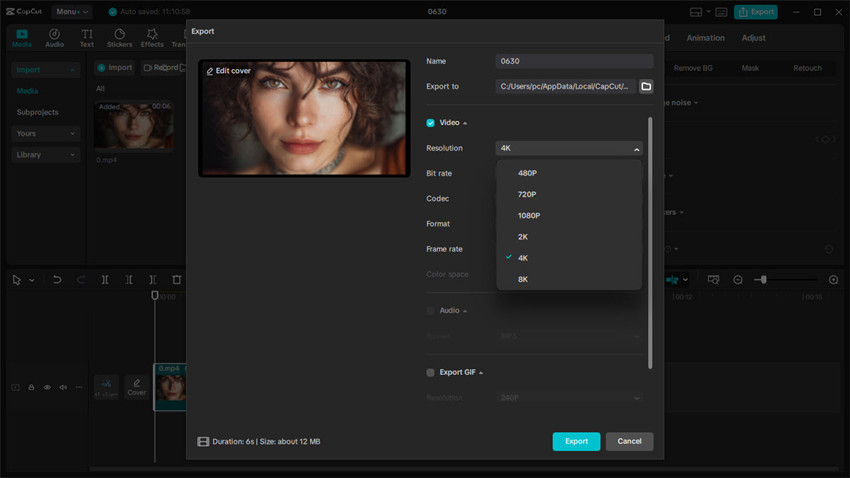The width and height of the screenshot is (850, 478).
Task: Click the Name input field 0630
Action: pyautogui.click(x=574, y=61)
